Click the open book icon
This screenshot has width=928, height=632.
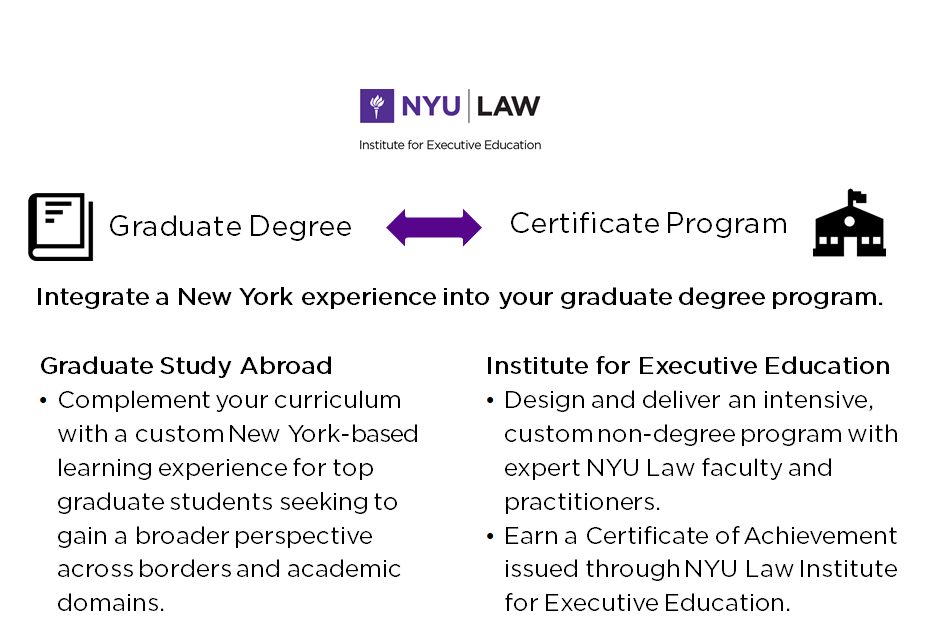(60, 227)
